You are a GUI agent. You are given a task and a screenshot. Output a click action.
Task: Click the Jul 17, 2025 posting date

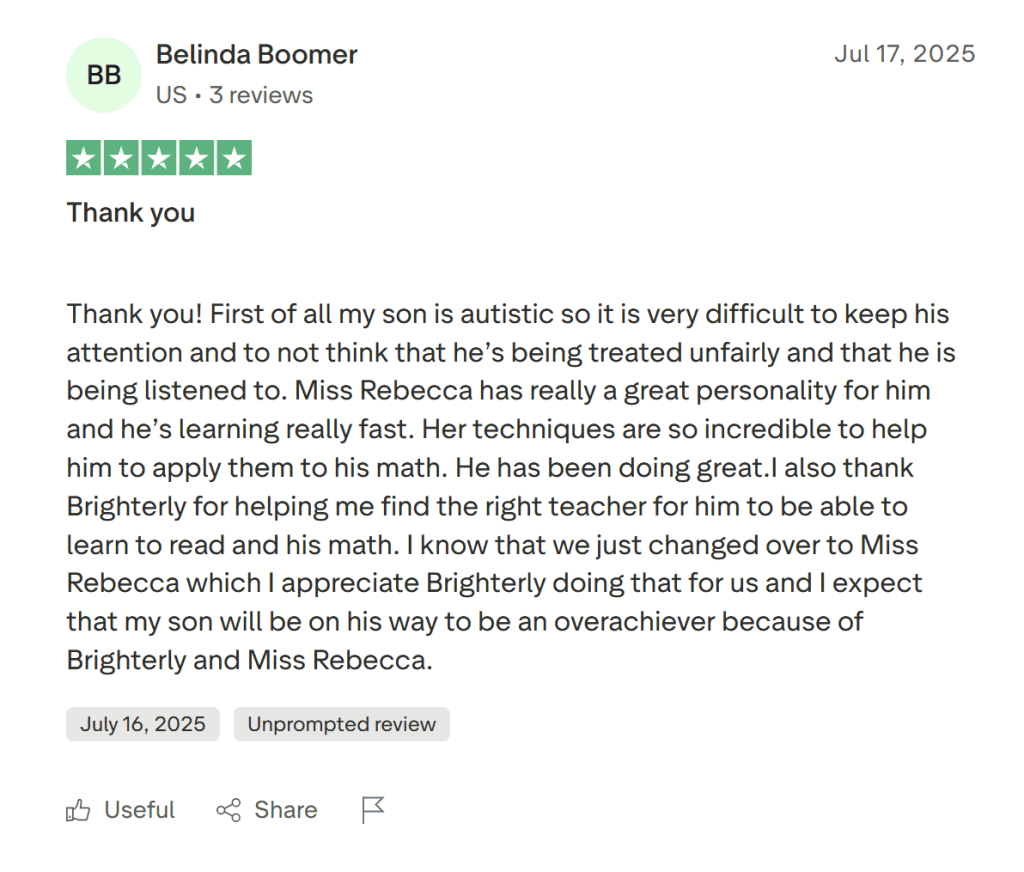click(904, 54)
